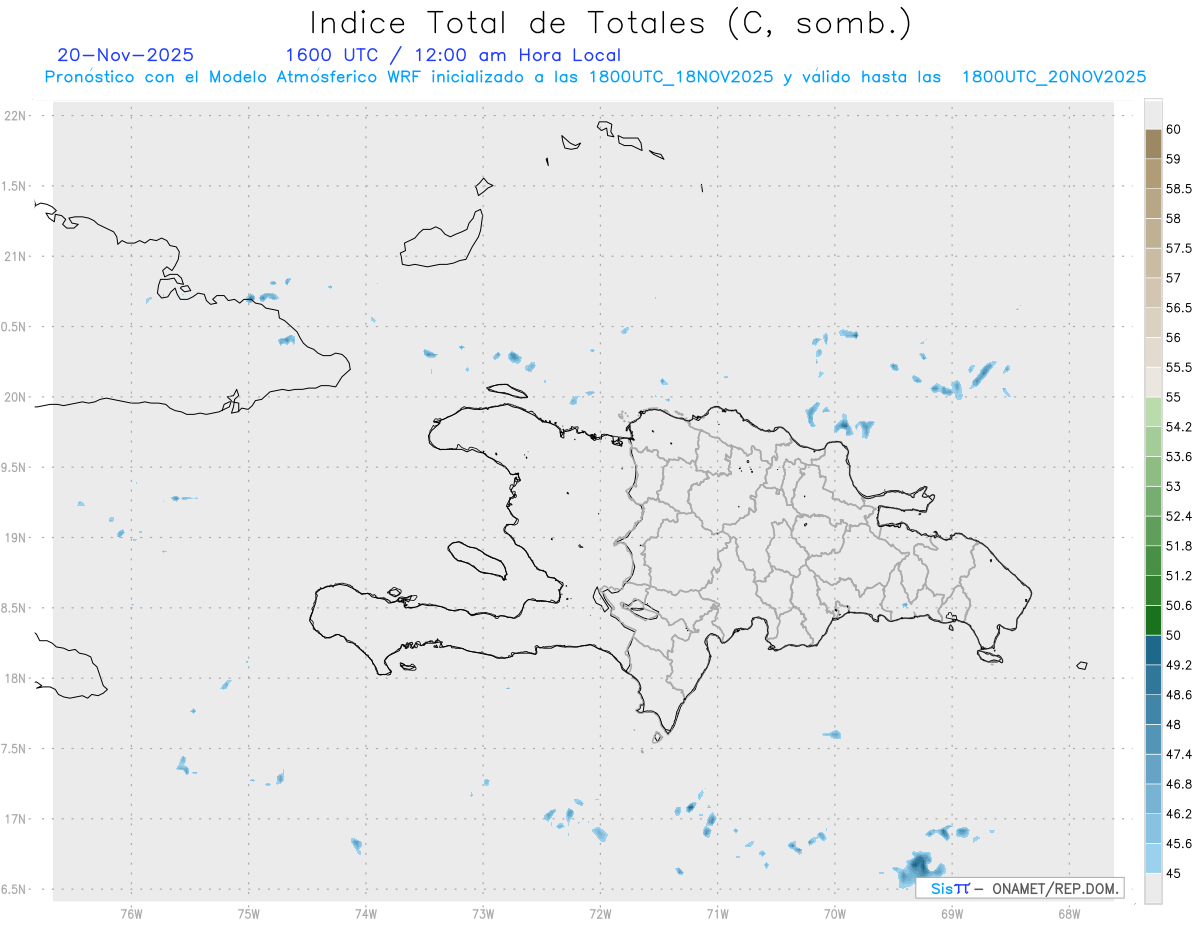The height and width of the screenshot is (927, 1200).
Task: Click the clipped latitude label "6.5N"
Action: [x=15, y=889]
